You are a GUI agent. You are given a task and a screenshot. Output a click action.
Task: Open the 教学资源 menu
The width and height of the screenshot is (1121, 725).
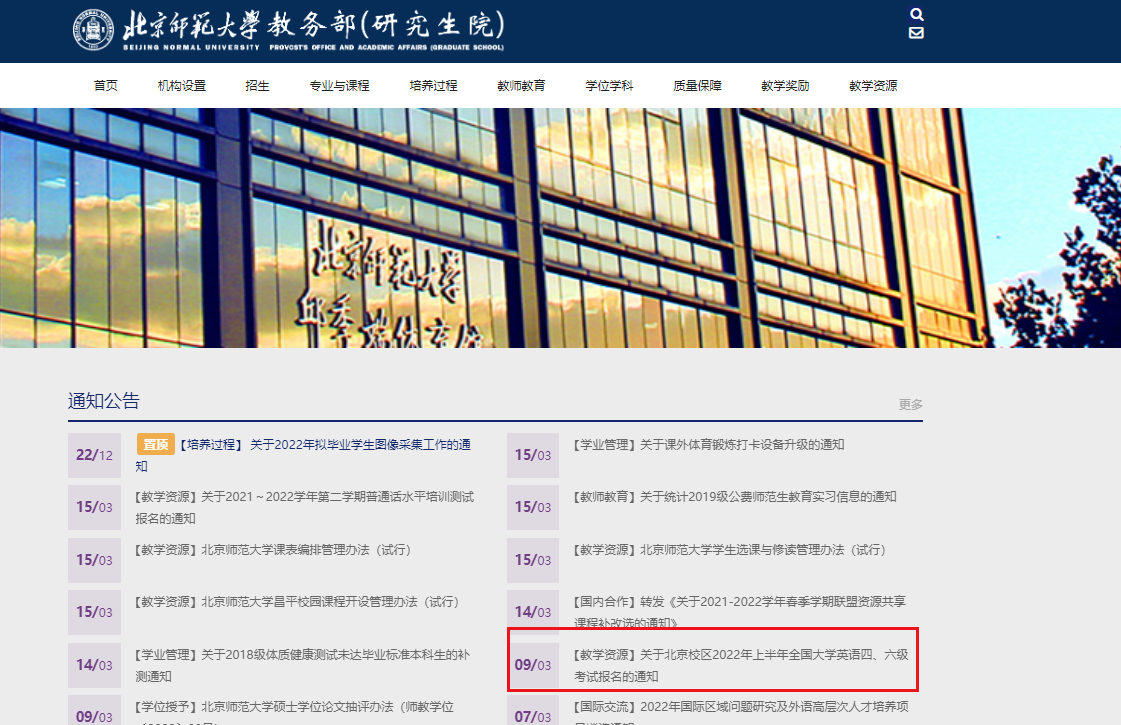873,86
